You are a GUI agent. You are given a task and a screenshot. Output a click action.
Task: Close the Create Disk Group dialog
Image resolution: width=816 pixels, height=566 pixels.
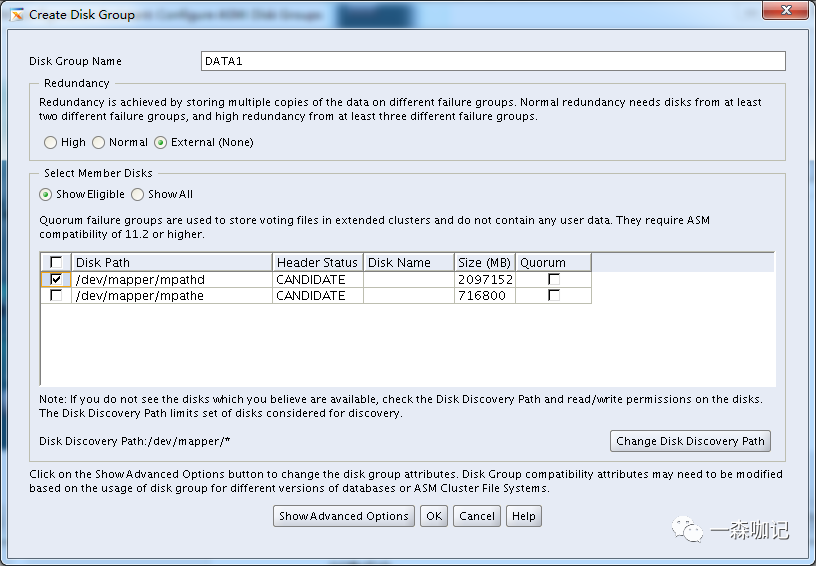(x=786, y=10)
